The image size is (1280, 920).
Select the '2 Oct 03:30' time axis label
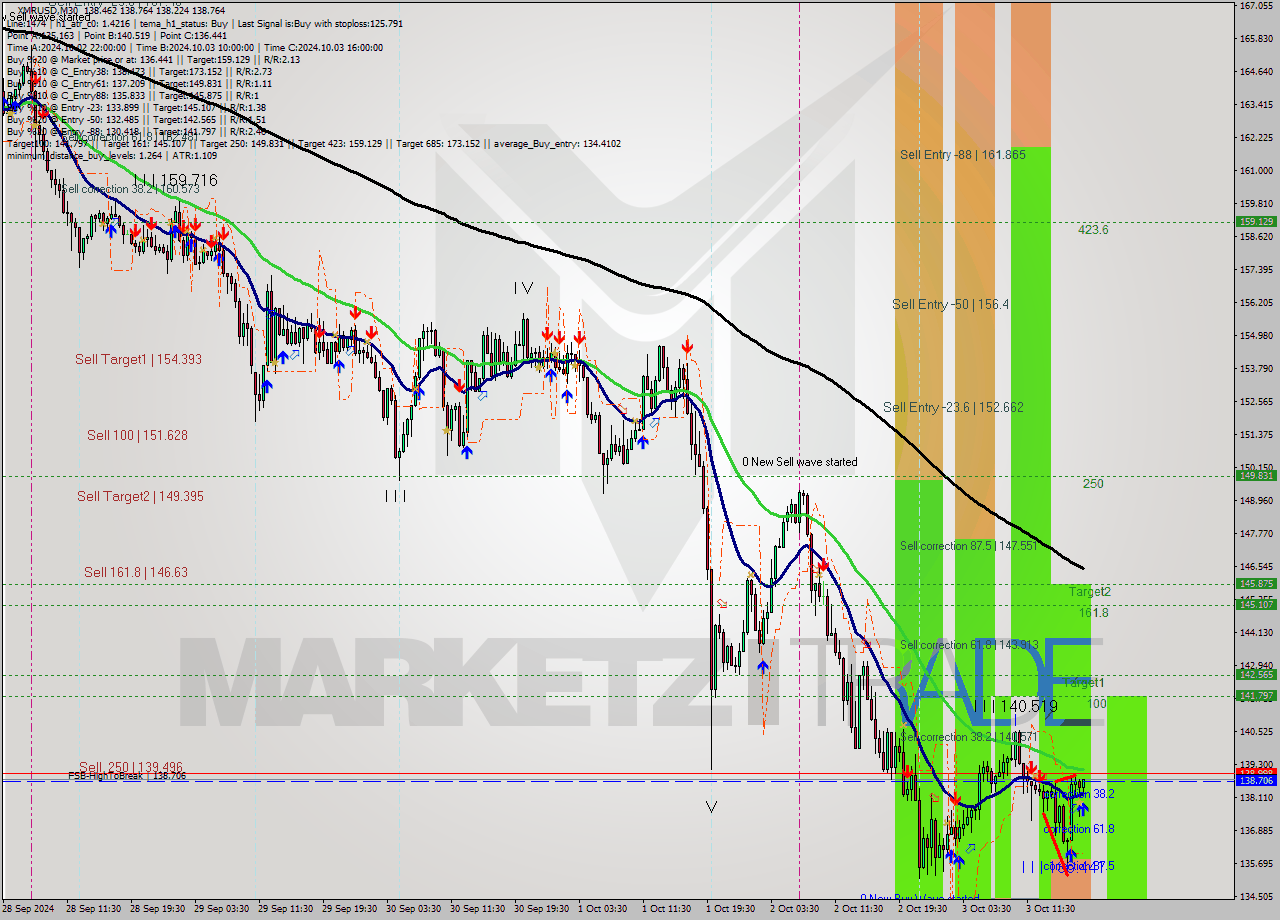(797, 909)
